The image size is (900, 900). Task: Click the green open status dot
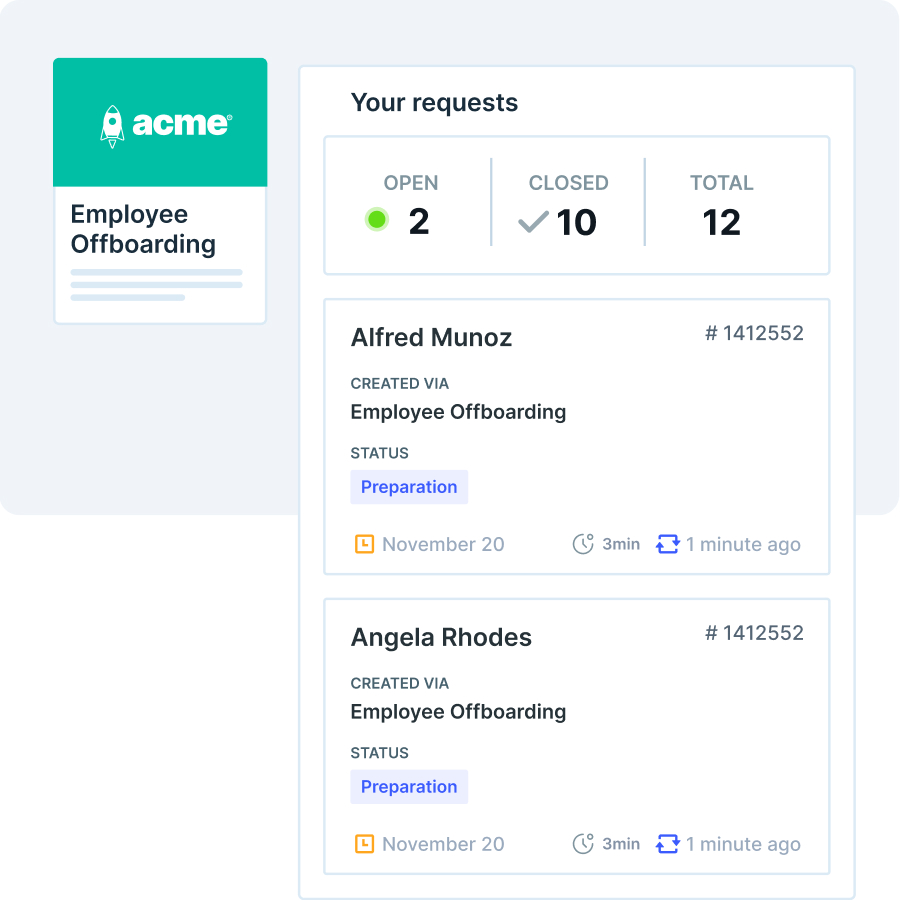coord(377,220)
